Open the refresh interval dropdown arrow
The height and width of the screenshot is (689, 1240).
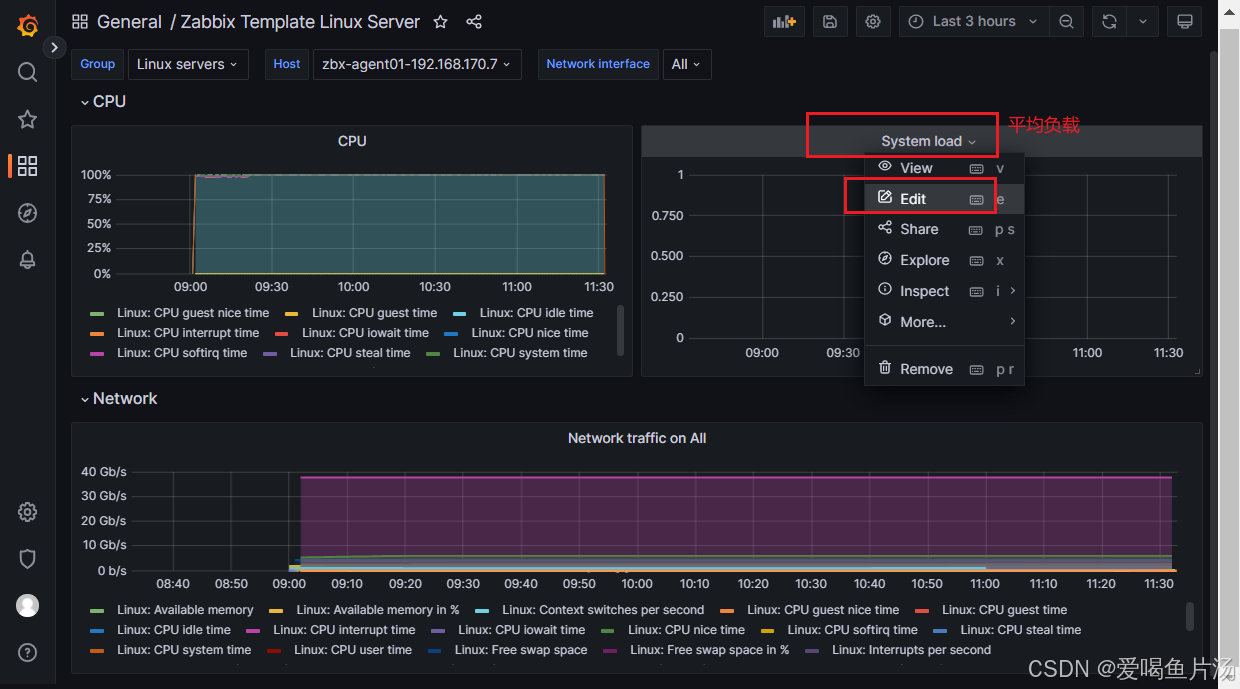(1143, 21)
